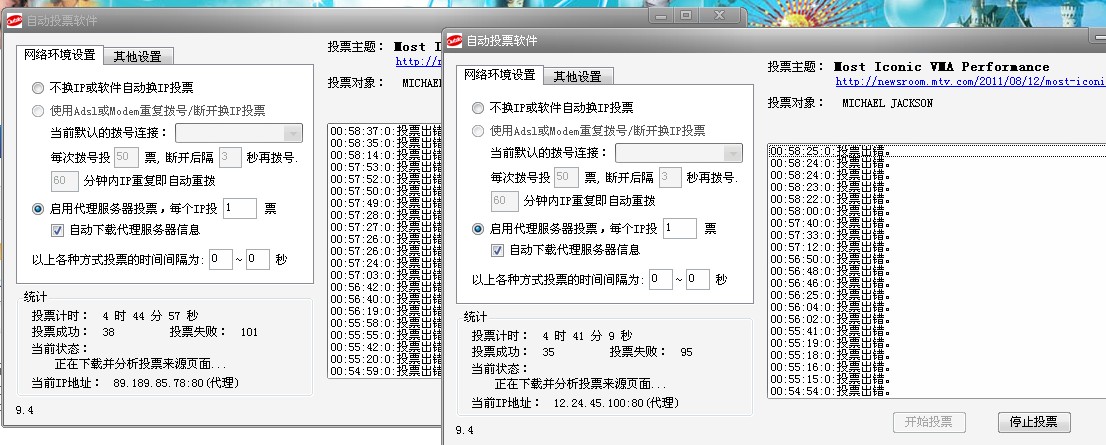
Task: Click the first 时间间隔 field in the background window
Action: (221, 259)
